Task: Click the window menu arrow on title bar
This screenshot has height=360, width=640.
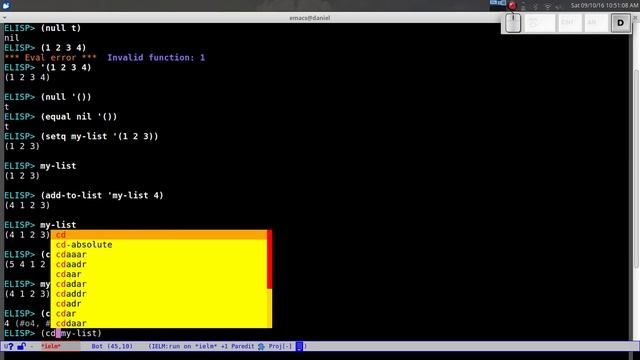Action: [4, 18]
